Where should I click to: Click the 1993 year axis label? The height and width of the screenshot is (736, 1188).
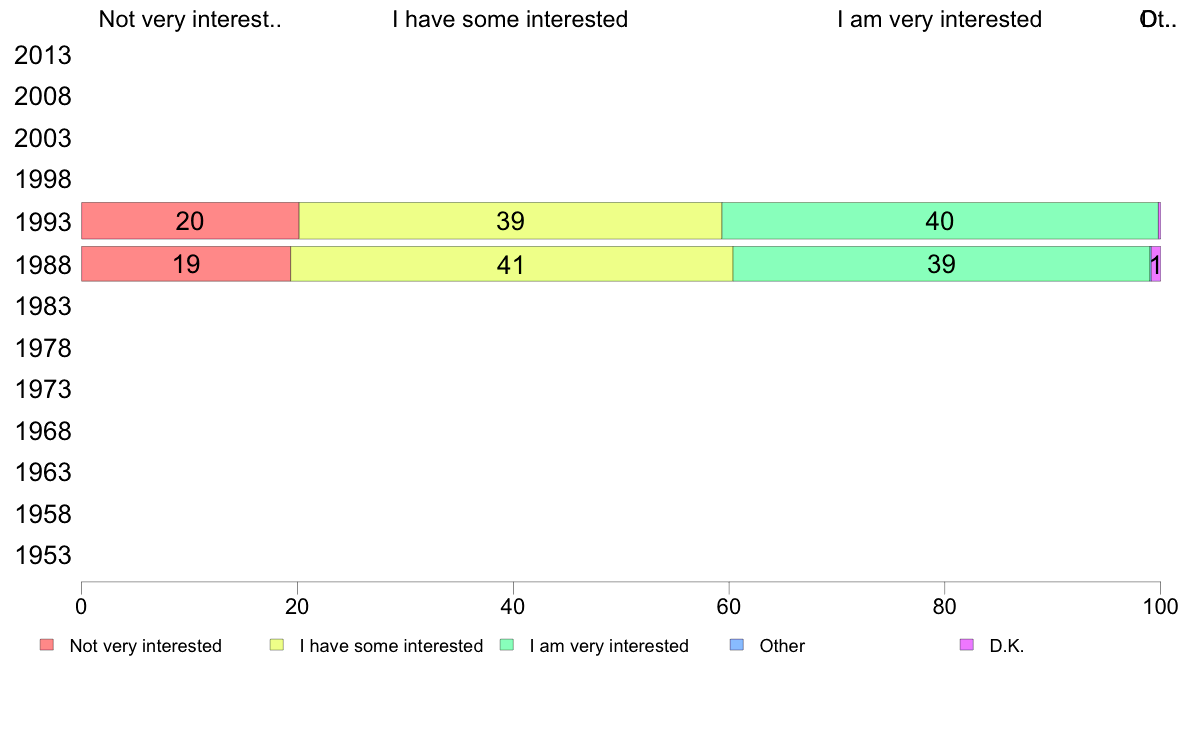[42, 222]
